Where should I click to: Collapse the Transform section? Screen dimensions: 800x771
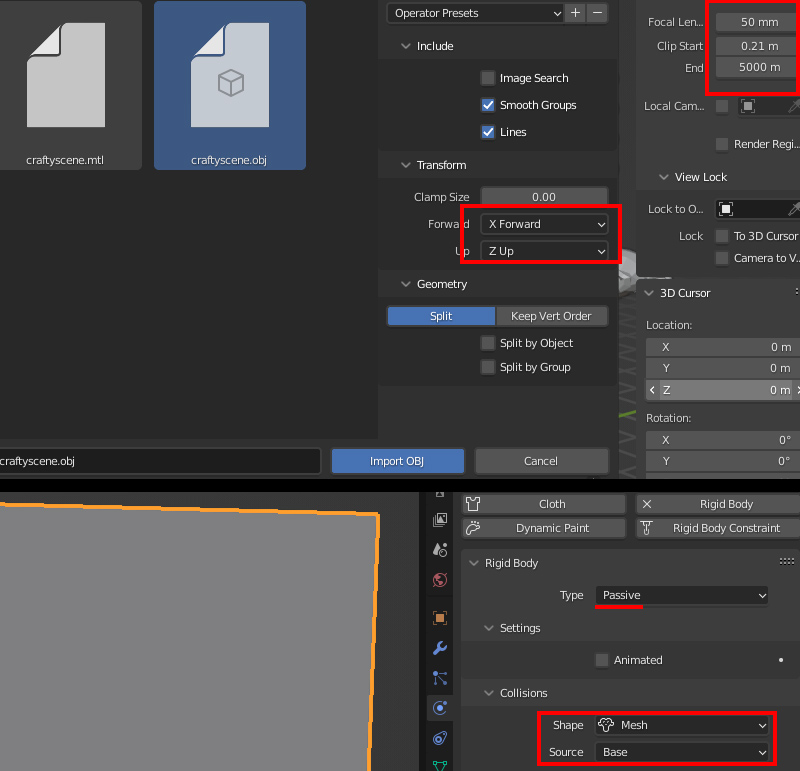coord(406,165)
